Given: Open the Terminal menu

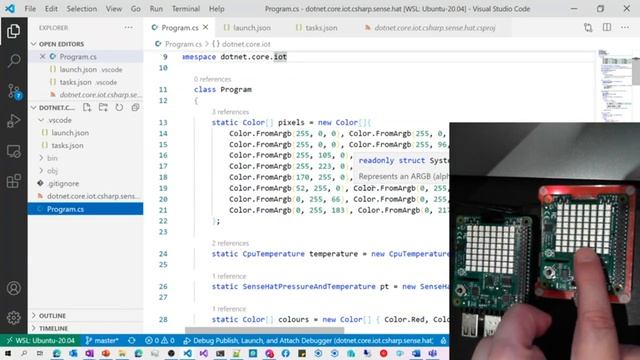Looking at the screenshot, I should click(x=186, y=9).
